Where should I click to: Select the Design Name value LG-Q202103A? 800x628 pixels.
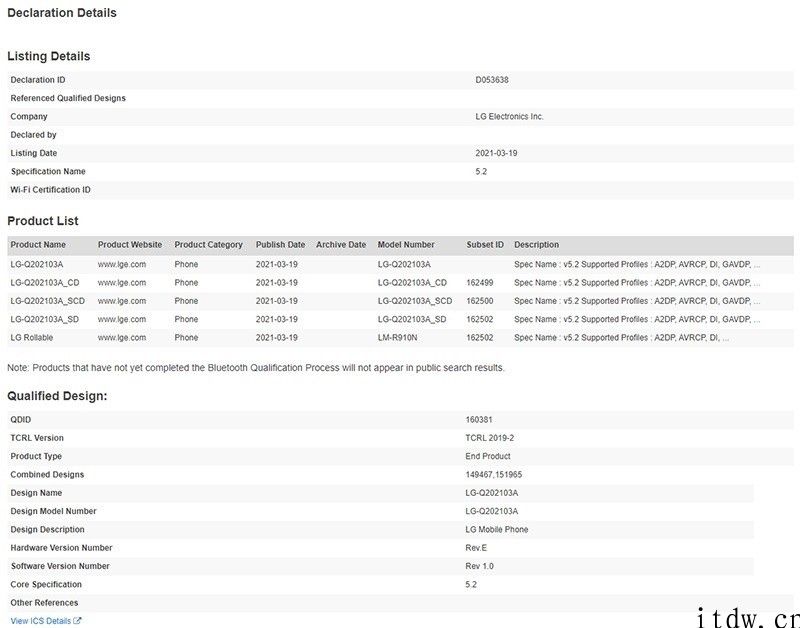(x=491, y=493)
